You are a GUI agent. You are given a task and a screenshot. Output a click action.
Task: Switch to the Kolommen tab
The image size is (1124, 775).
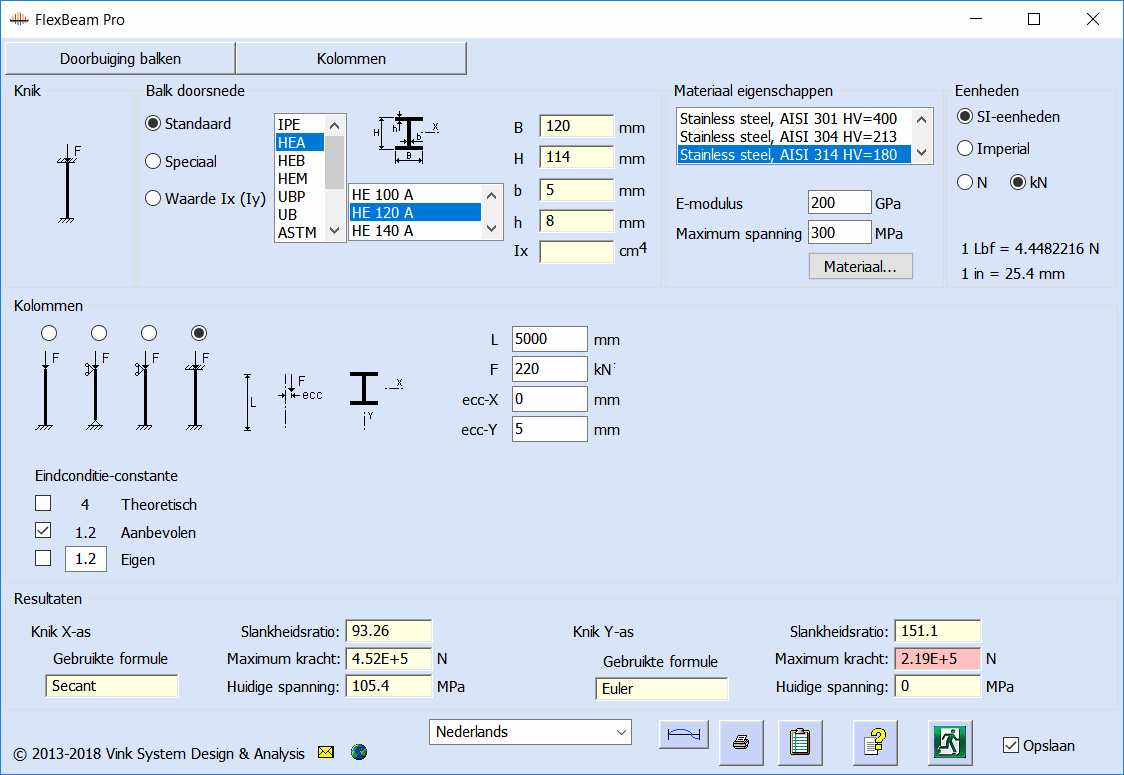[351, 59]
